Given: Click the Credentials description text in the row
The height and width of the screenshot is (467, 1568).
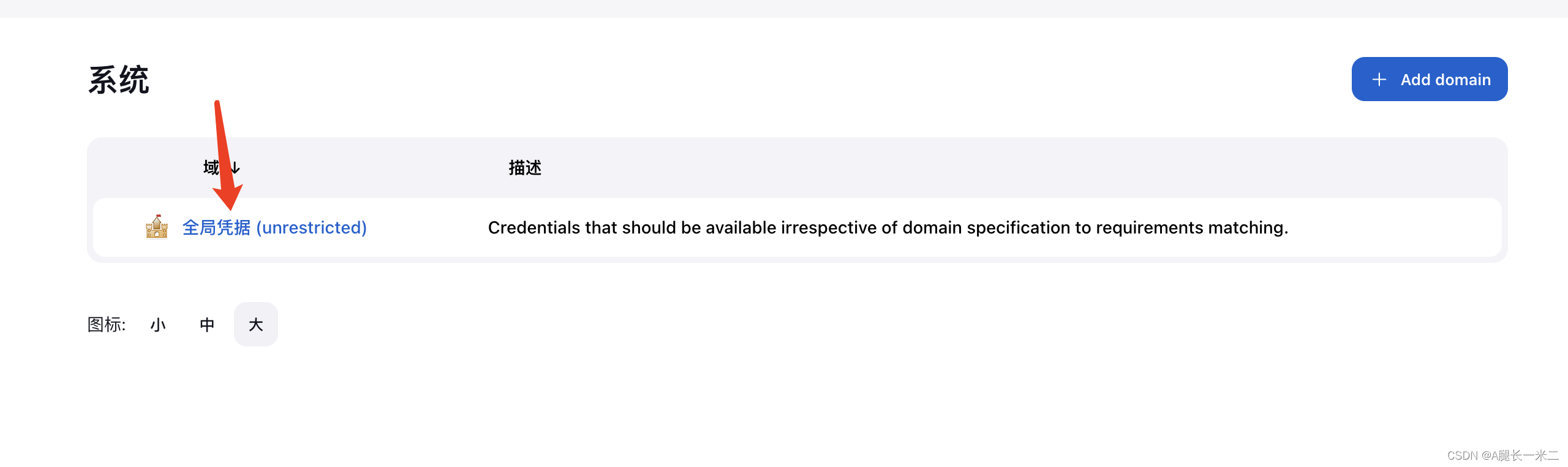Looking at the screenshot, I should [x=888, y=227].
